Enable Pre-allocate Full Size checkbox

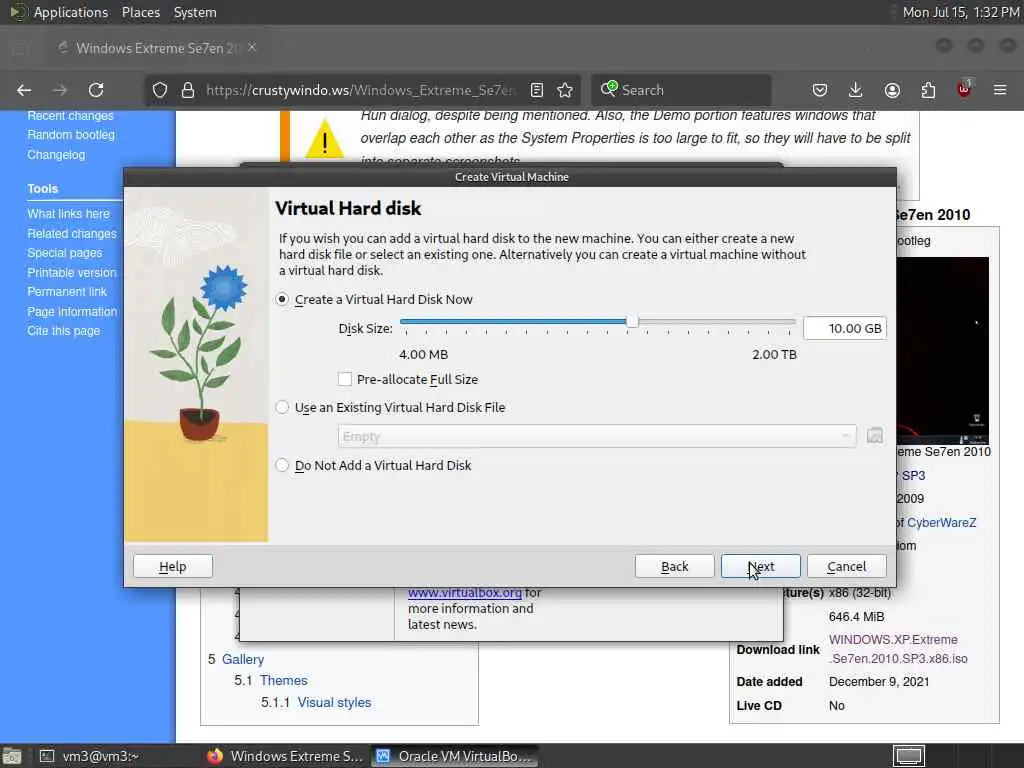point(345,379)
